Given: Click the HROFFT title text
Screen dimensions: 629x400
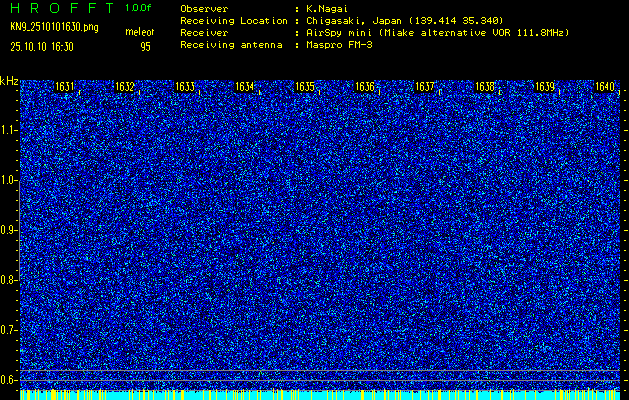Looking at the screenshot, I should click(61, 7).
